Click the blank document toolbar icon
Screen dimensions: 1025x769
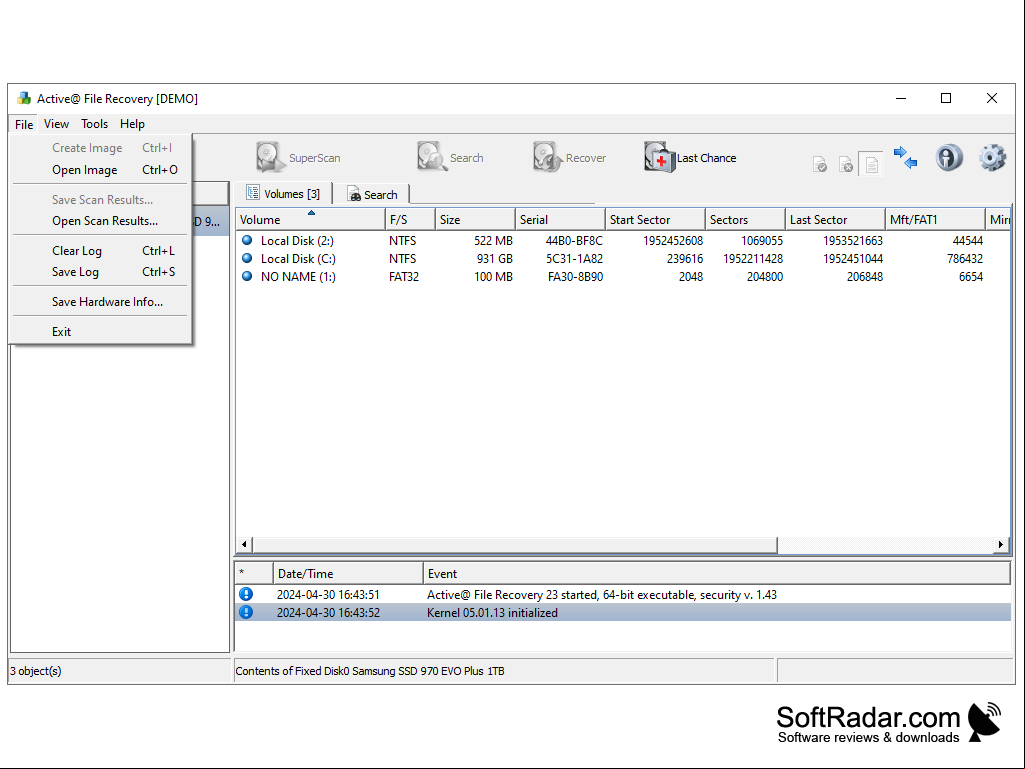[x=871, y=165]
